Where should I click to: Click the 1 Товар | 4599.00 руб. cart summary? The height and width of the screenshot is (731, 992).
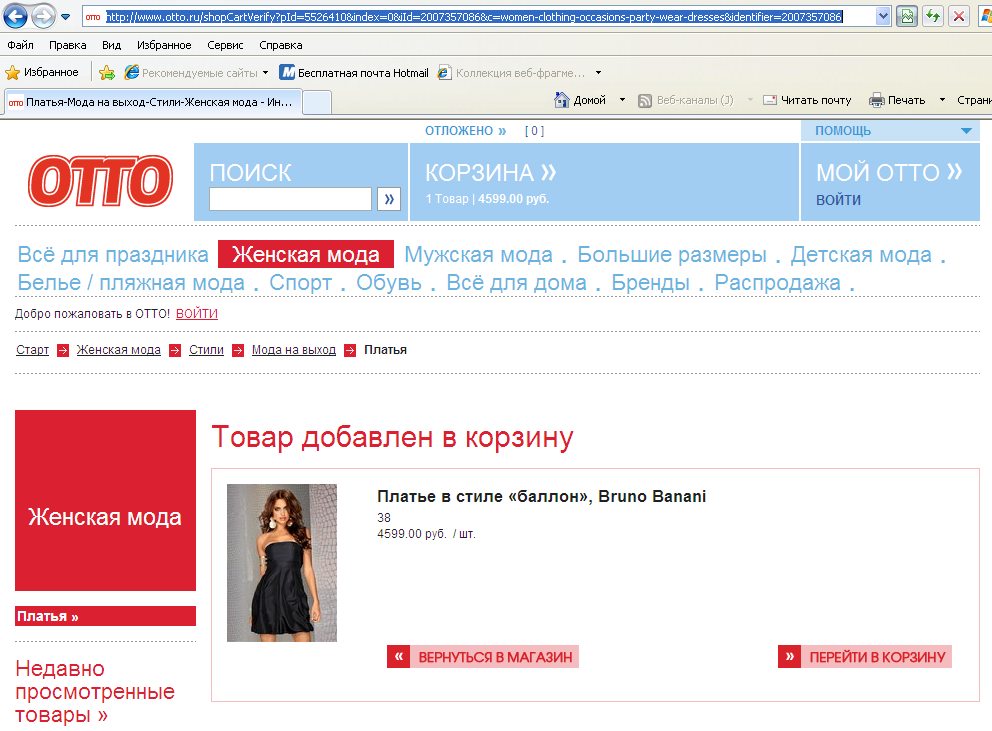coord(487,199)
